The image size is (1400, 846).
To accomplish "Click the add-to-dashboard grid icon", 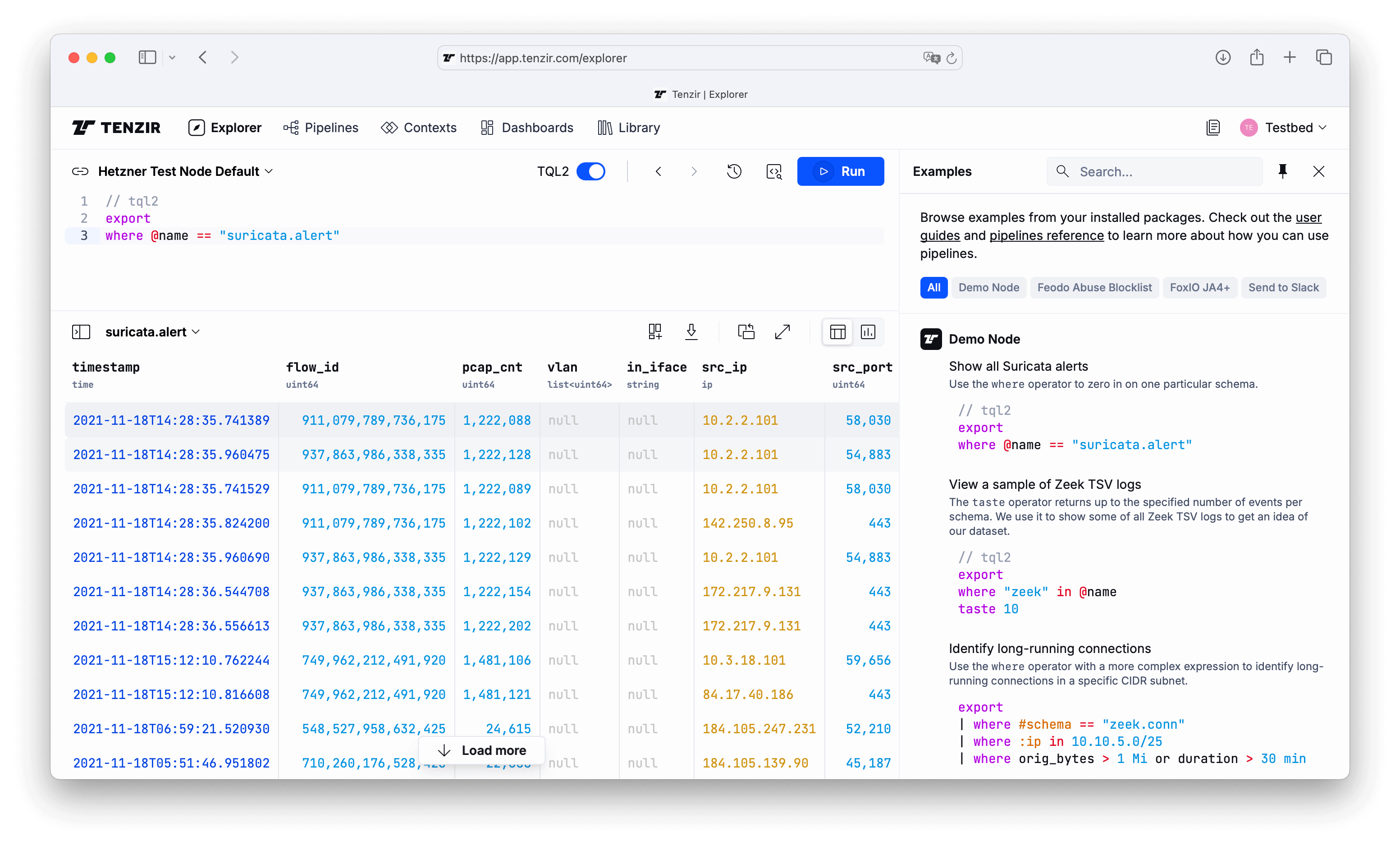I will tap(654, 332).
